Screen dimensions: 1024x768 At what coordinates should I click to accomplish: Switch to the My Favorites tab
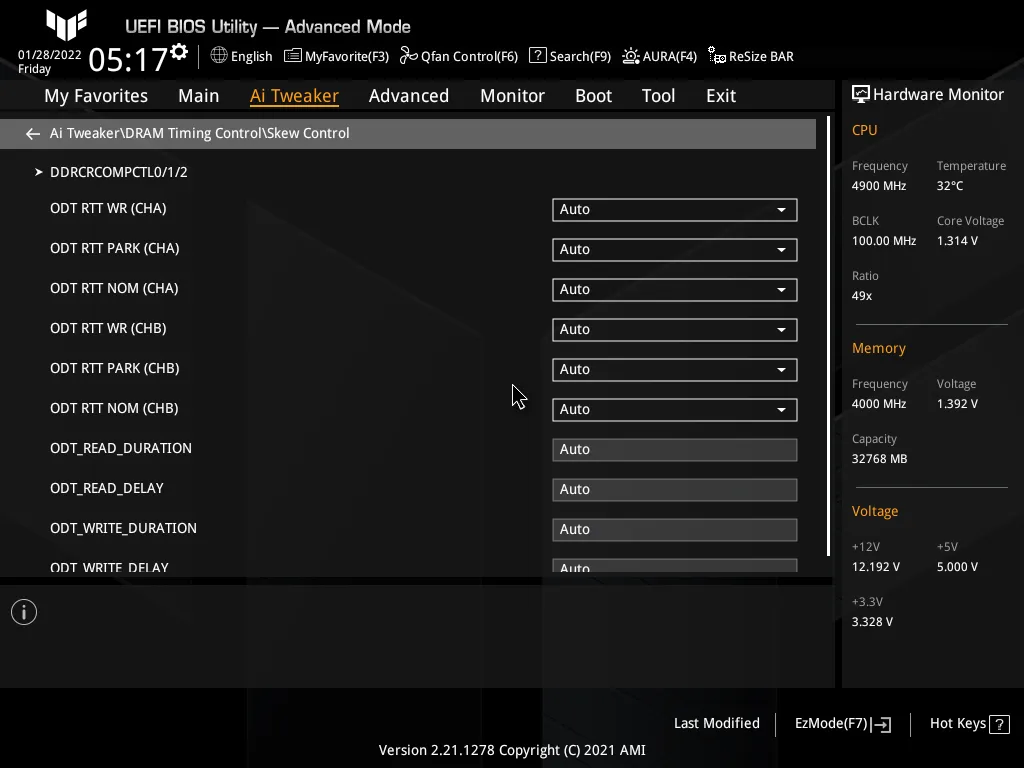[x=96, y=96]
